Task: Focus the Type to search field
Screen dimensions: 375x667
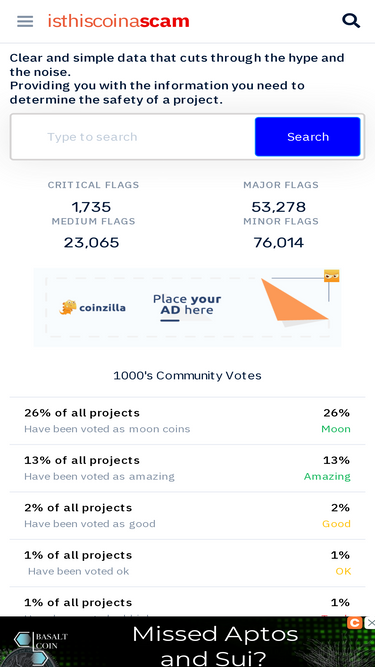Action: 133,137
